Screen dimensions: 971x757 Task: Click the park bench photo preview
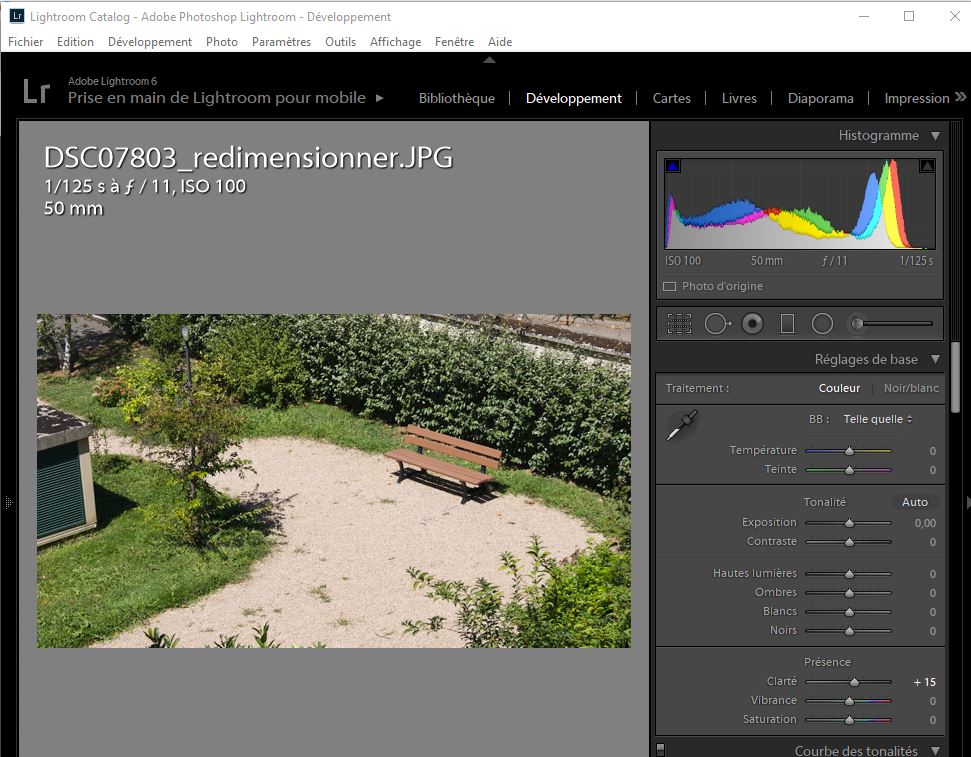(334, 481)
